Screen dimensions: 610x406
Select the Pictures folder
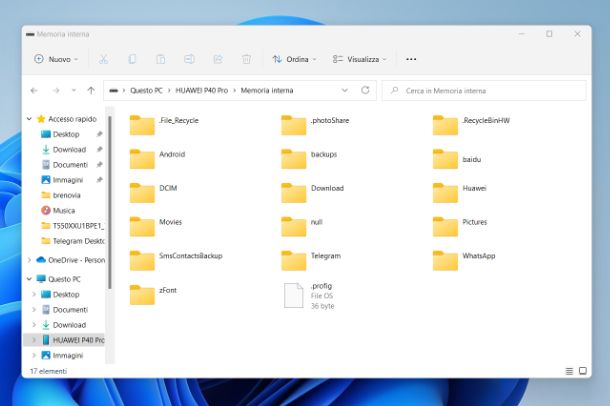click(460, 226)
